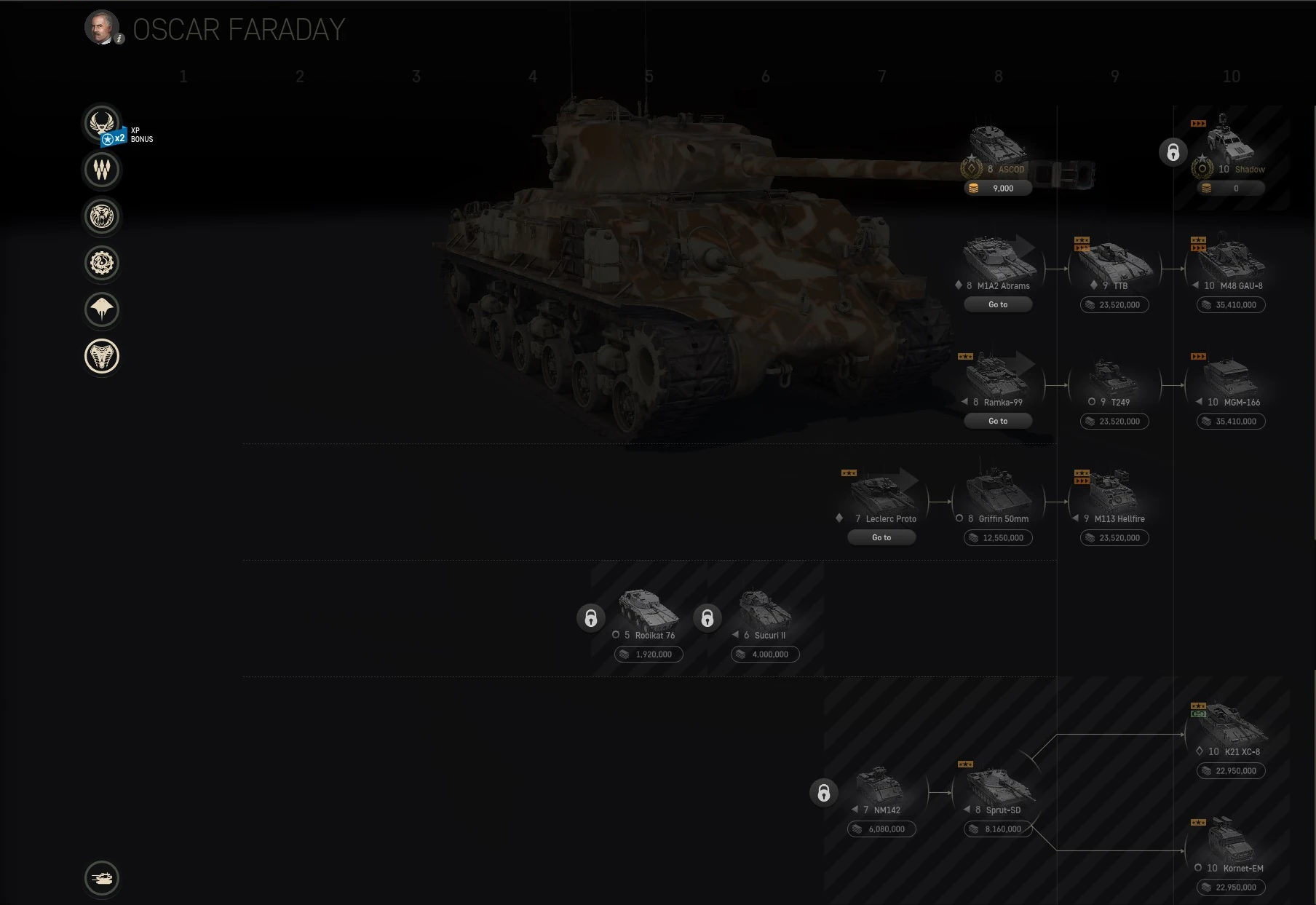The width and height of the screenshot is (1316, 905).
Task: Go to the Leclerc Proto vehicle
Action: (x=881, y=537)
